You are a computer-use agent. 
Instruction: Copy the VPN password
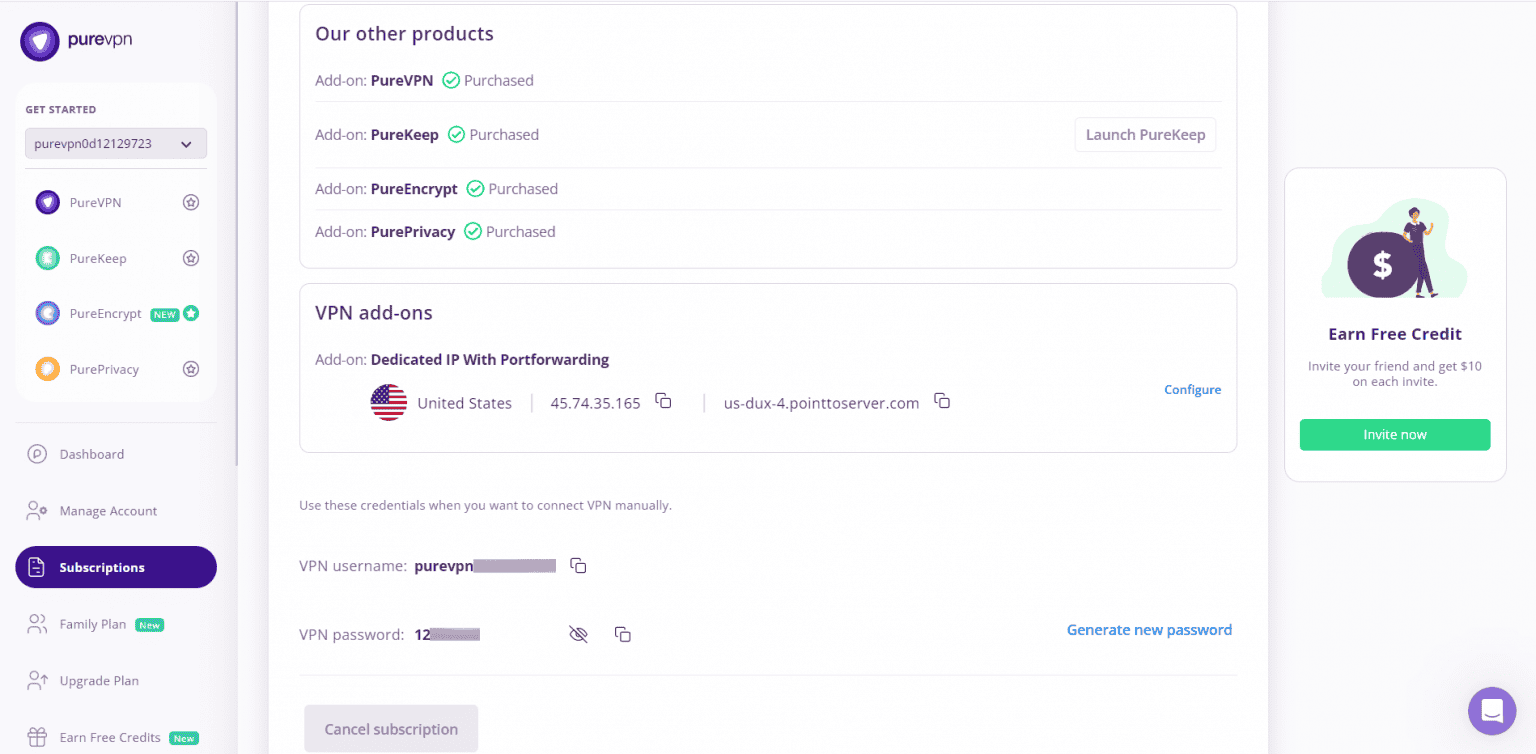click(x=622, y=634)
